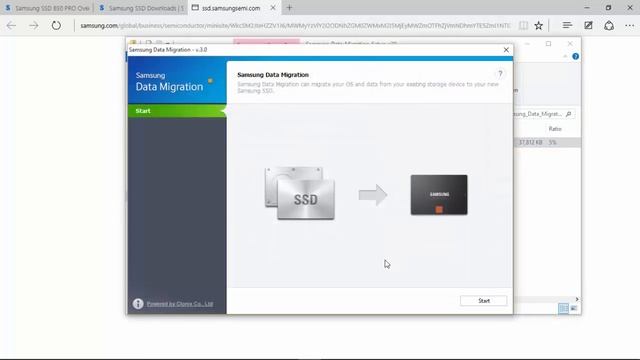Open the browser Hub icon

[x=567, y=26]
